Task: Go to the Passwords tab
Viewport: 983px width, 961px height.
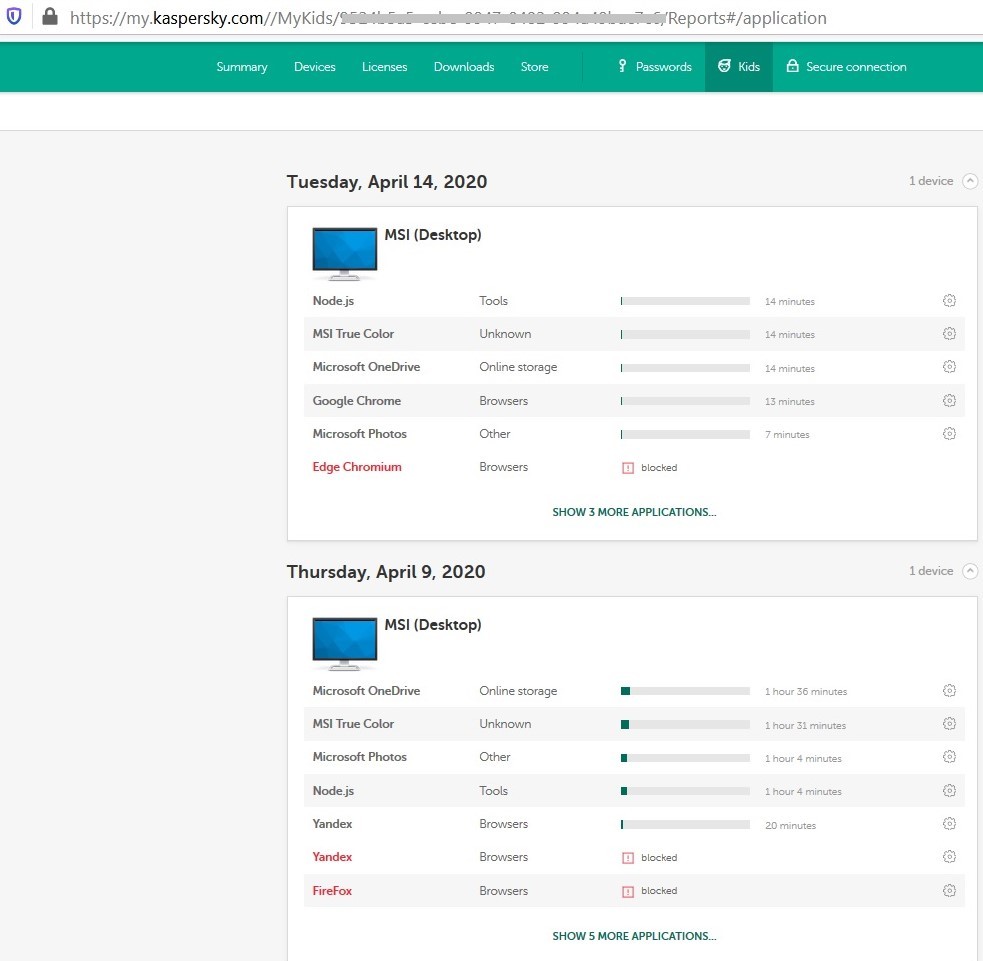Action: tap(654, 67)
